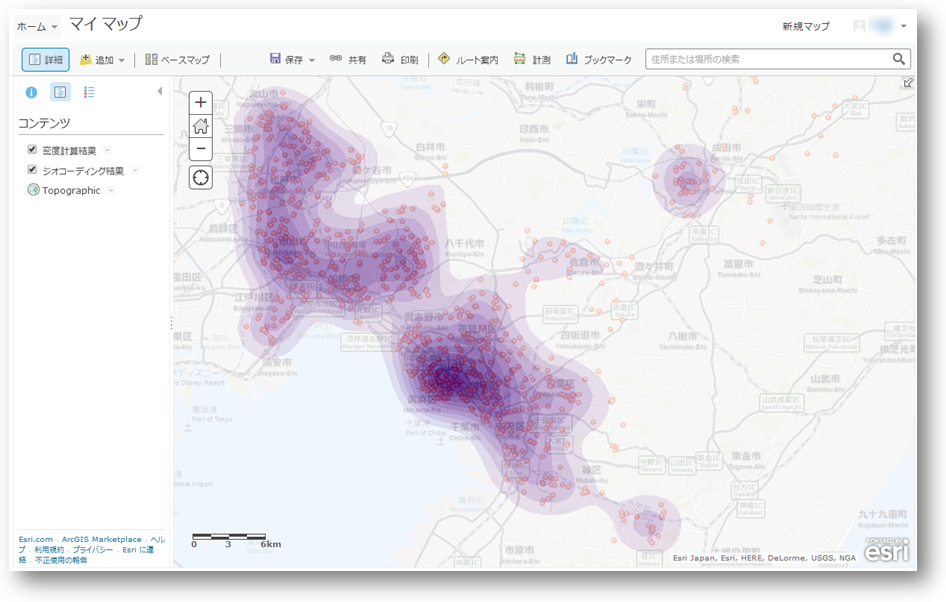Click the zoom in plus button
Screen dimensions: 946x602
(201, 102)
